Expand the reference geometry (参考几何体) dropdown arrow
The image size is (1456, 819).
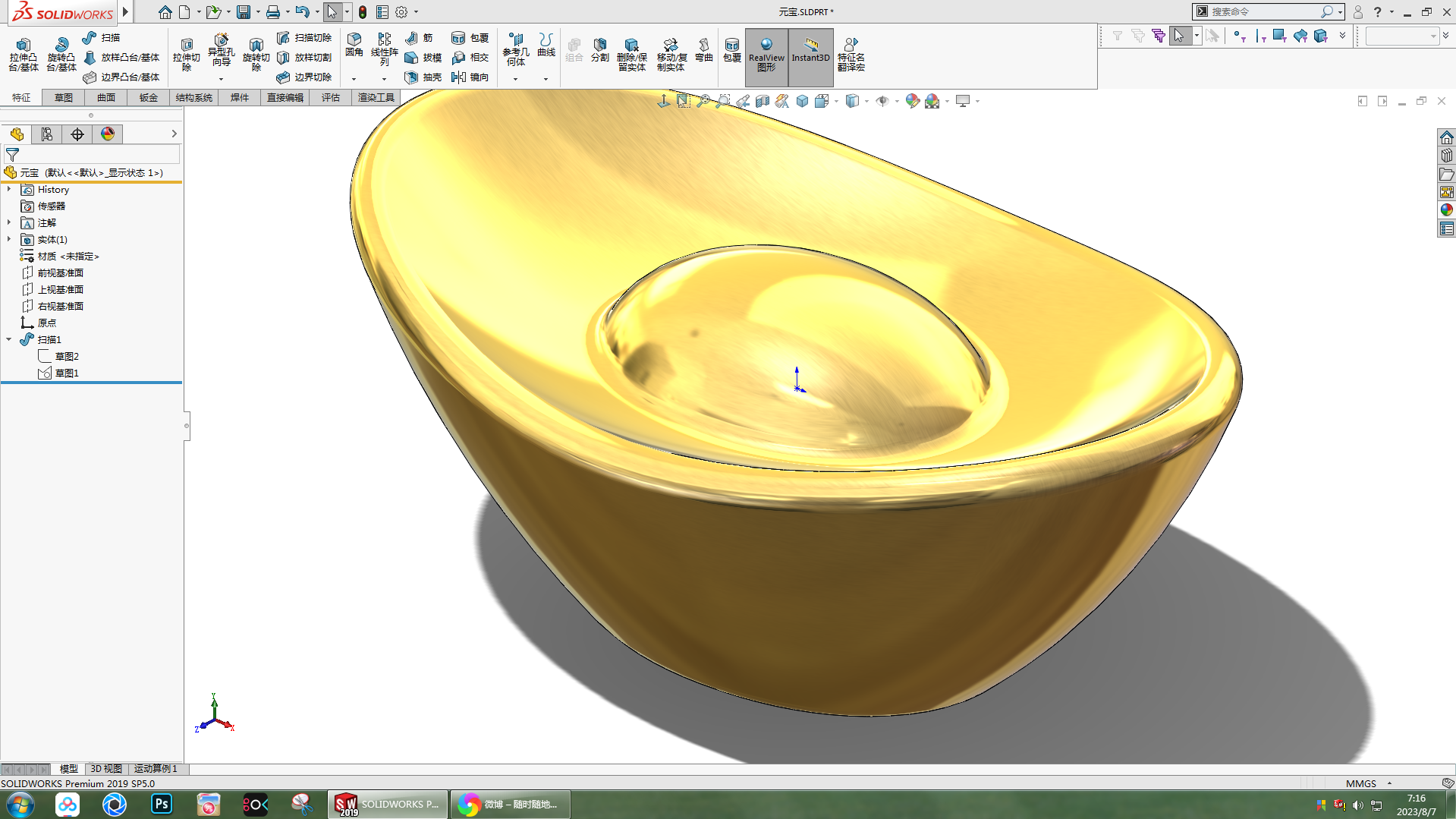point(515,79)
